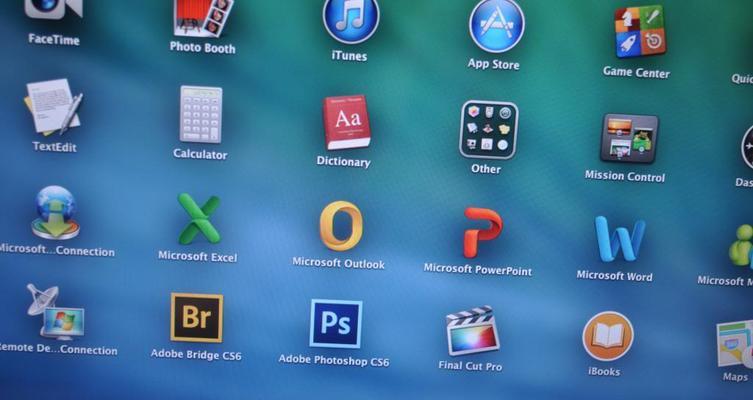Click the "FaceTime" label text
Image resolution: width=753 pixels, height=400 pixels.
tap(54, 39)
